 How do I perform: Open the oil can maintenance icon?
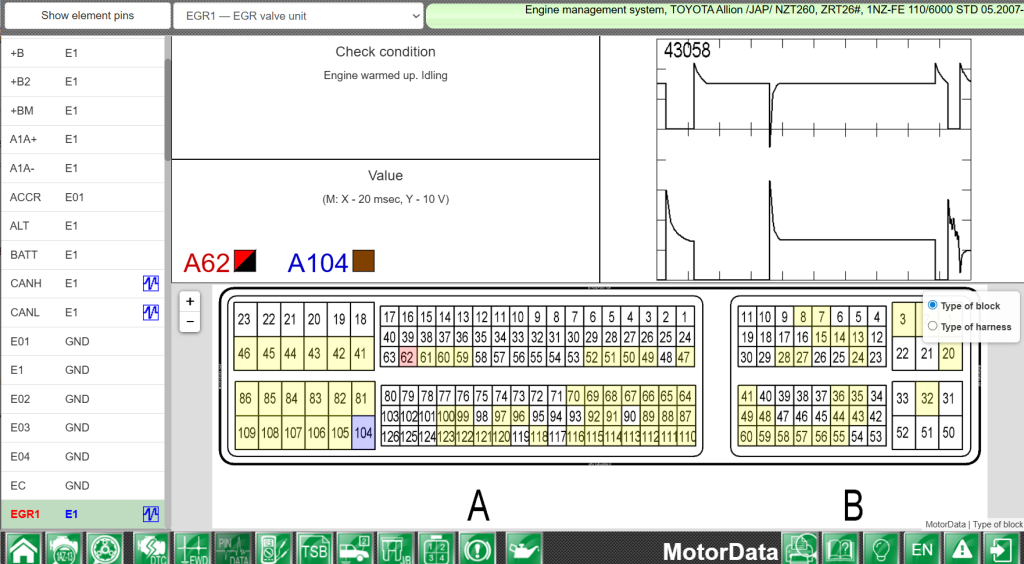click(x=522, y=548)
